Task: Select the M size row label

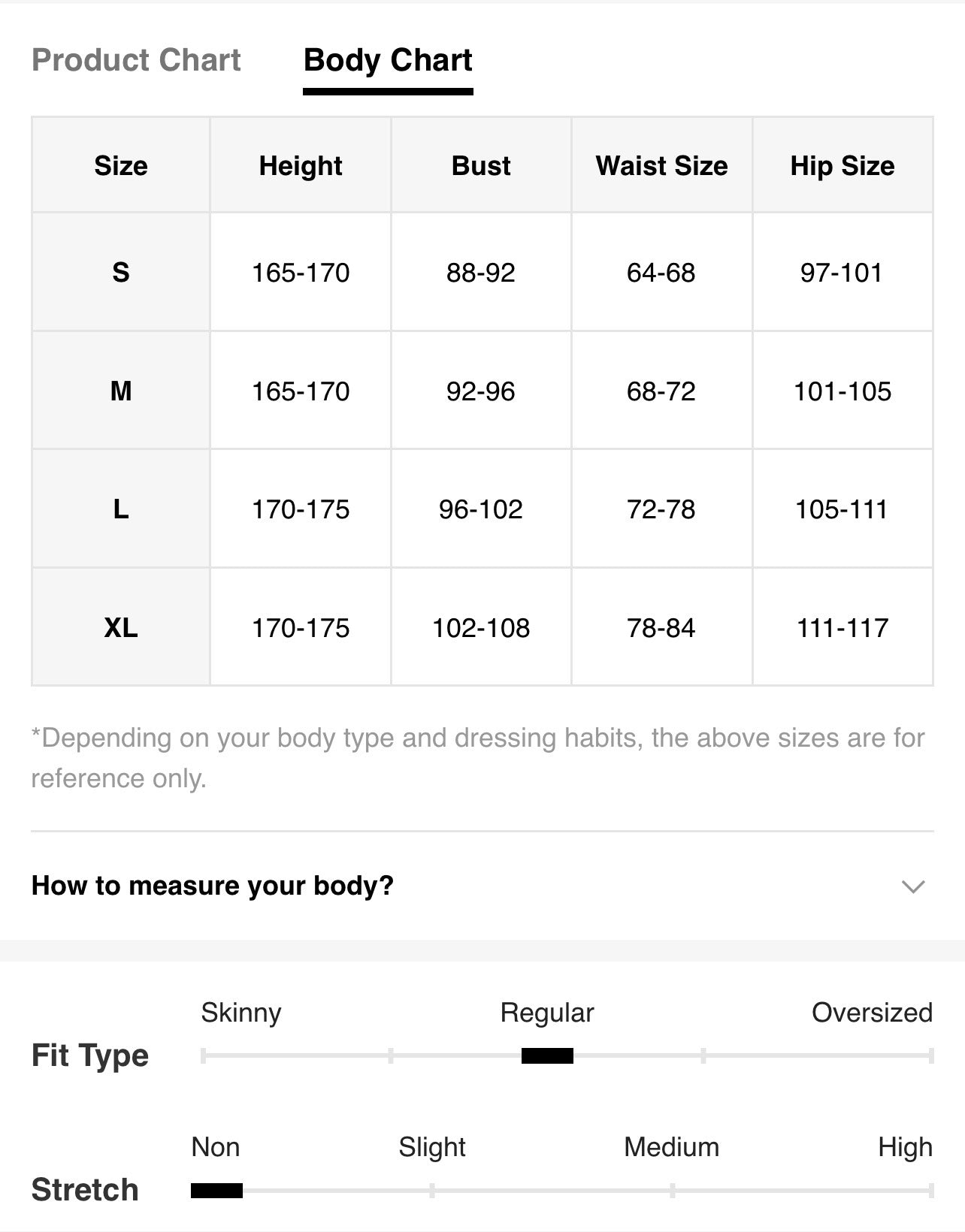Action: 121,391
